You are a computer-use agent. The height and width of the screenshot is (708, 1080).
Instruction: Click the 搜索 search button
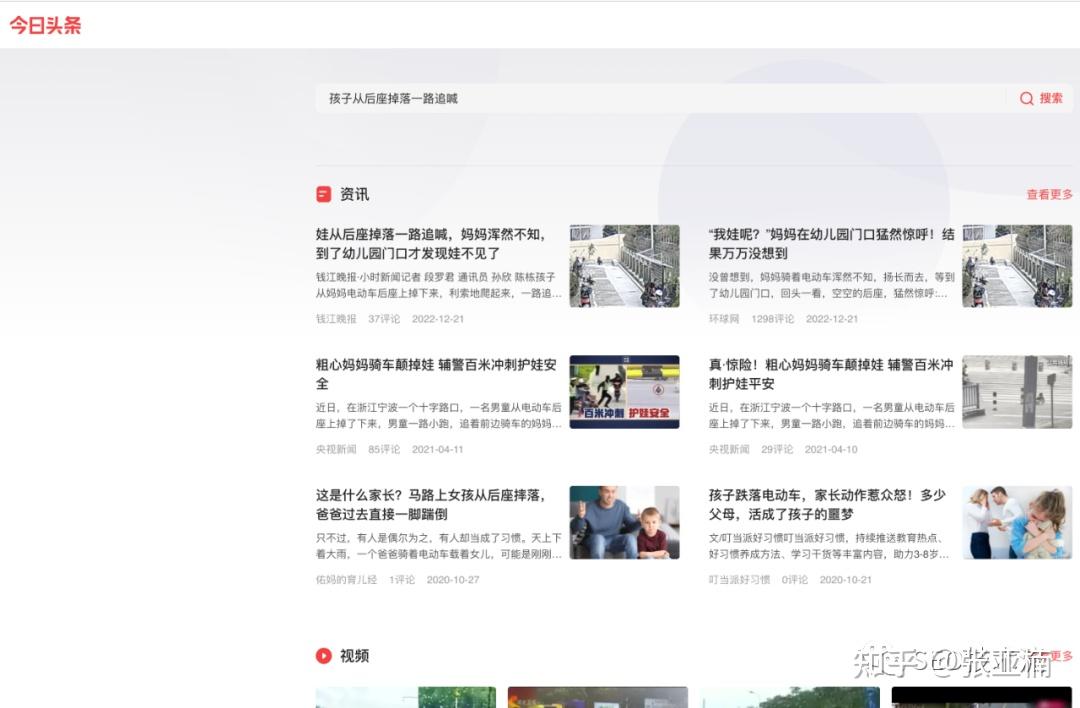click(x=1048, y=98)
